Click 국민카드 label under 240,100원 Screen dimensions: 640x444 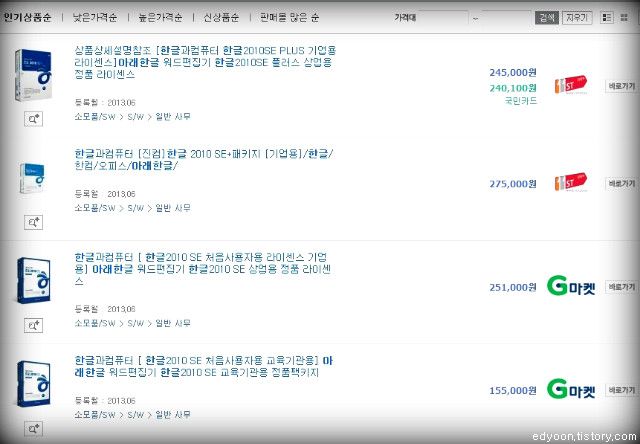521,101
